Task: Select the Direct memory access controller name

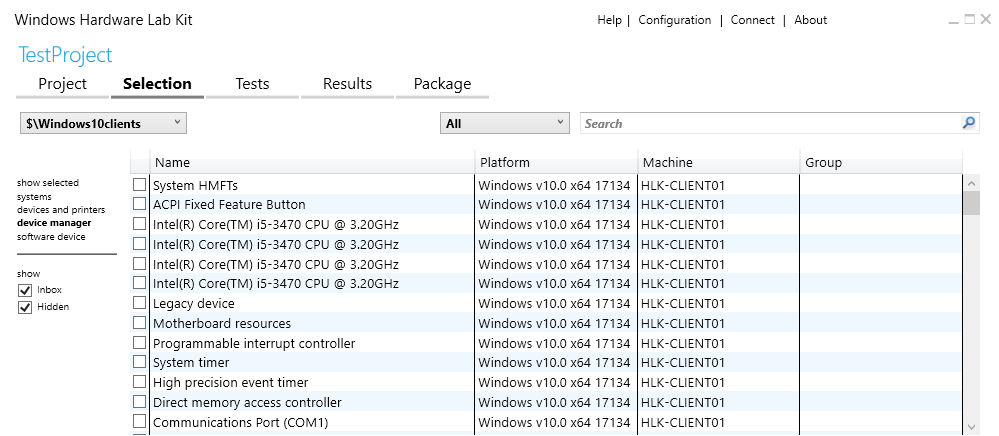Action: [x=247, y=402]
